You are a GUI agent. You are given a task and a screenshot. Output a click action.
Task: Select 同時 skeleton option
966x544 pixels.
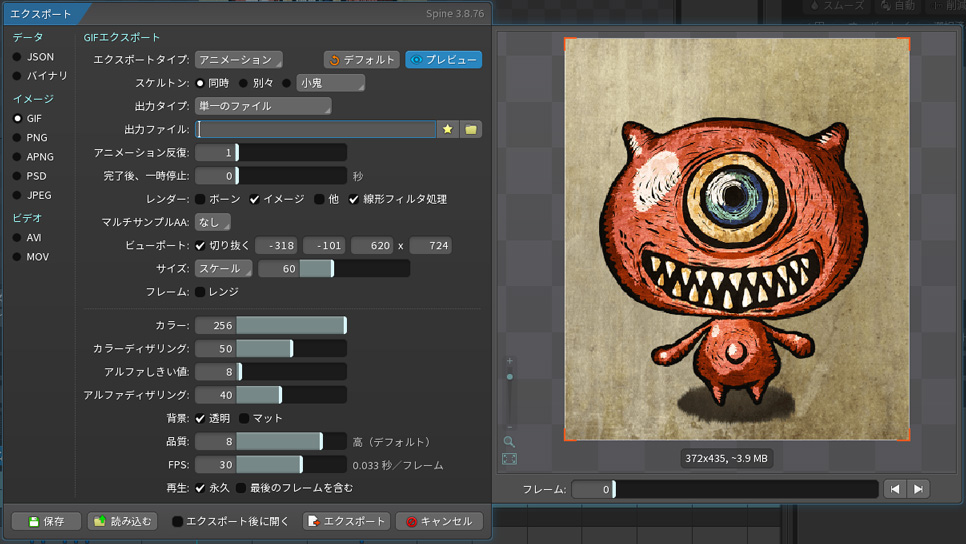click(x=212, y=83)
